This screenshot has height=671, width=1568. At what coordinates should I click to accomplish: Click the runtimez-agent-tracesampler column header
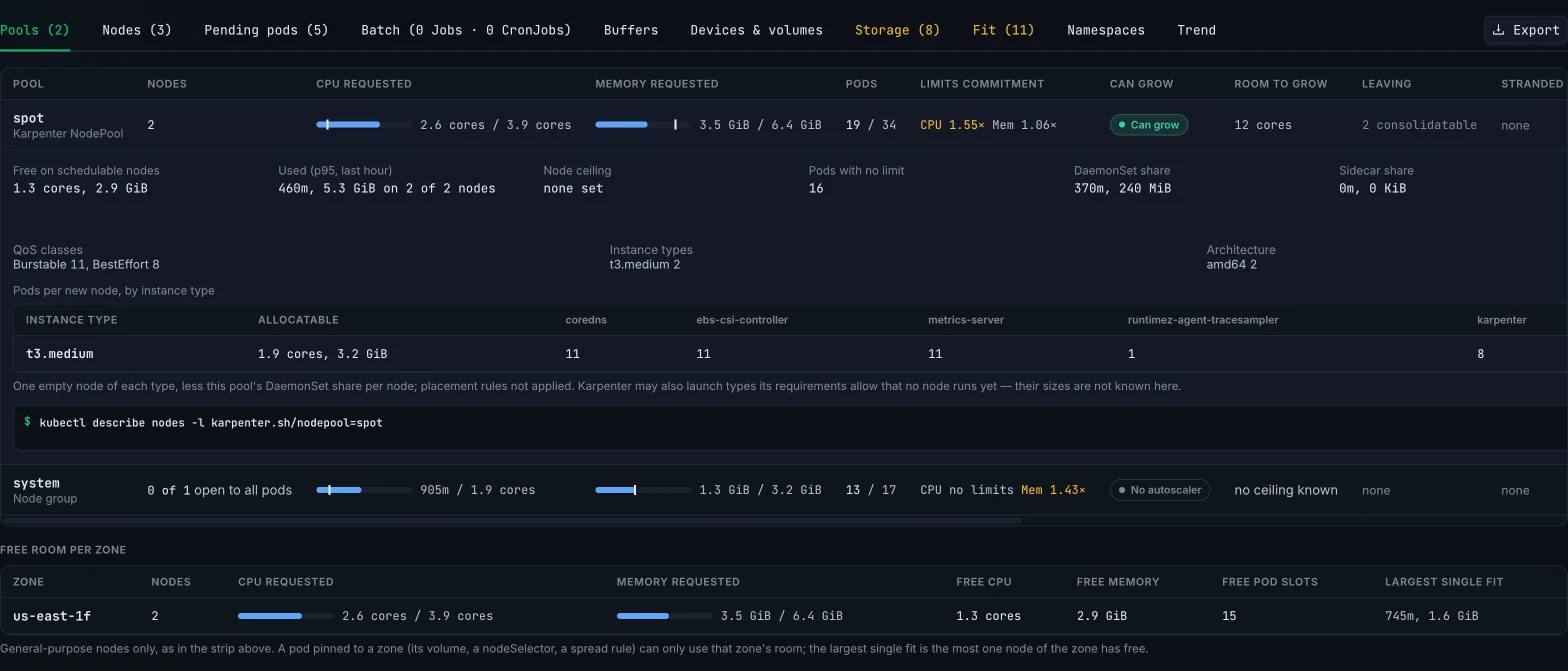1203,320
